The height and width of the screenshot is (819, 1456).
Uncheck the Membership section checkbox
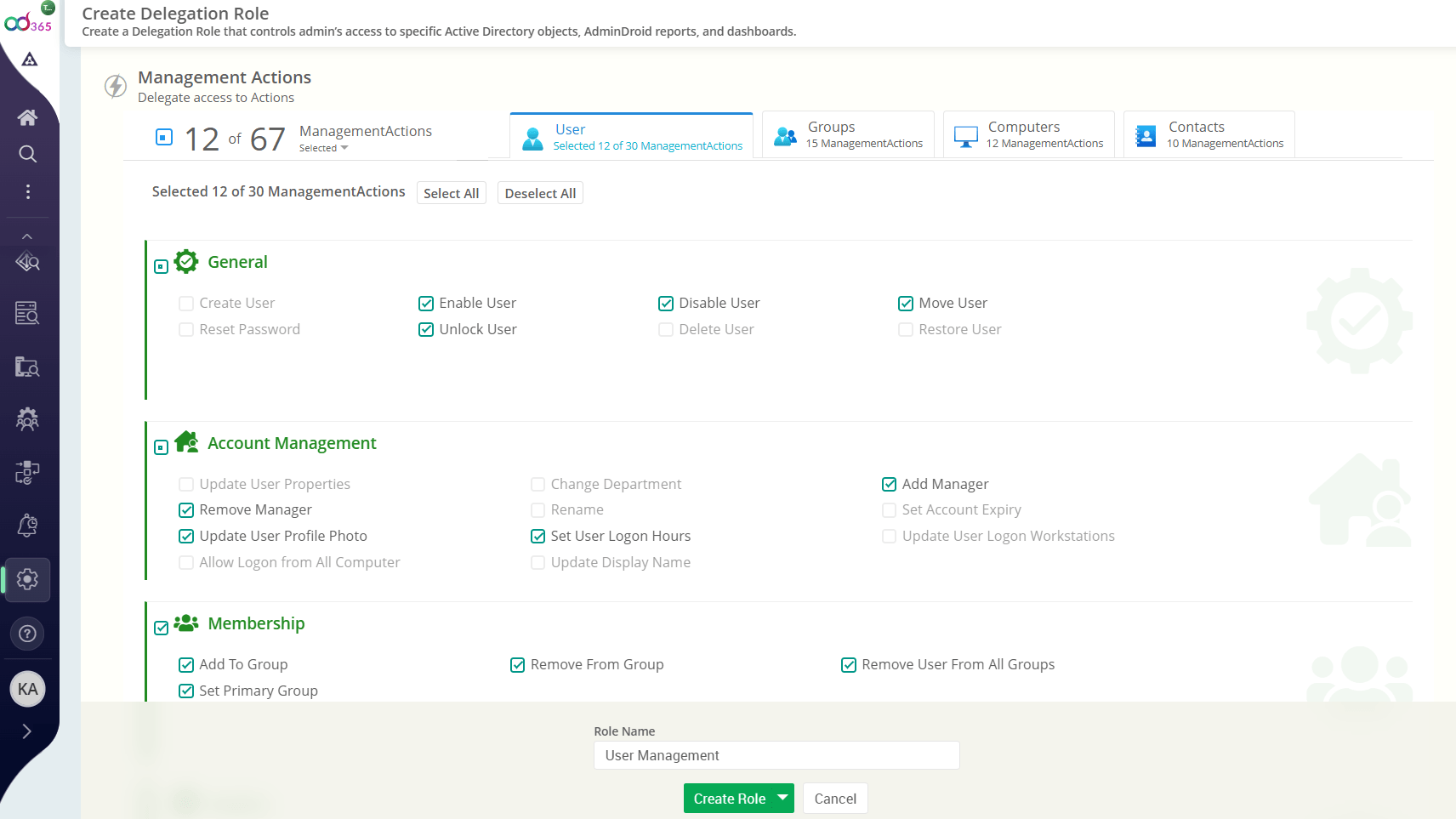click(161, 628)
